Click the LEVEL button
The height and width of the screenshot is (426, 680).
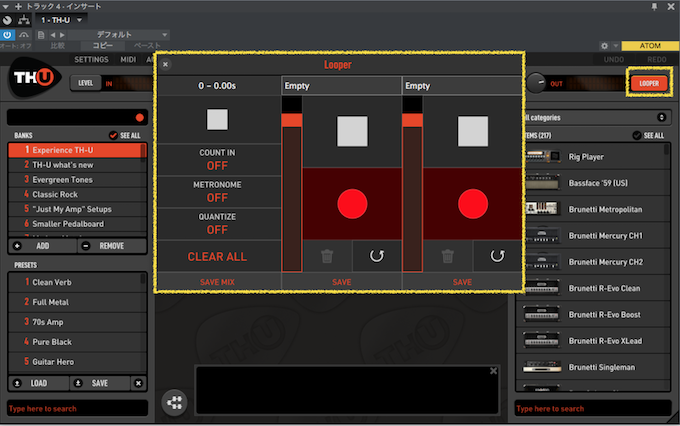coord(85,83)
